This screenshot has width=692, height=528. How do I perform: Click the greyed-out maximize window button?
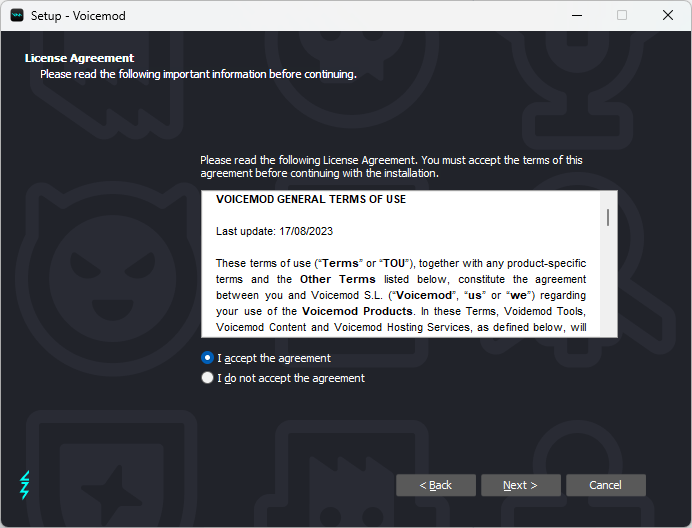622,15
